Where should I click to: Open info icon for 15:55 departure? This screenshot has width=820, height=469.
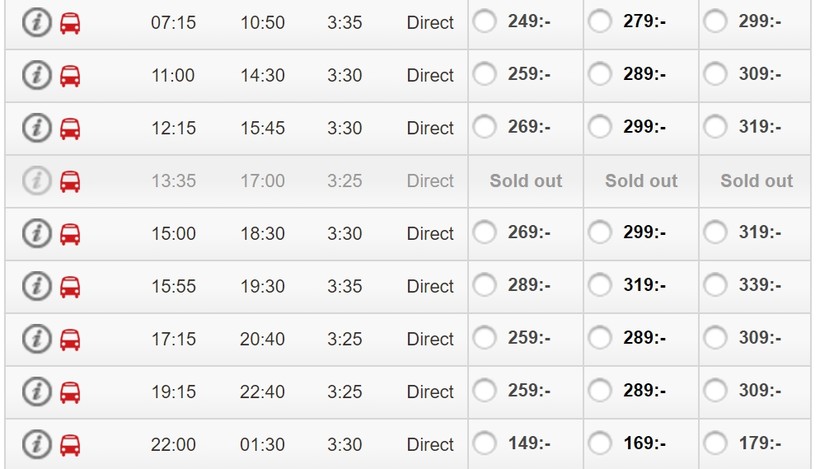click(x=36, y=286)
